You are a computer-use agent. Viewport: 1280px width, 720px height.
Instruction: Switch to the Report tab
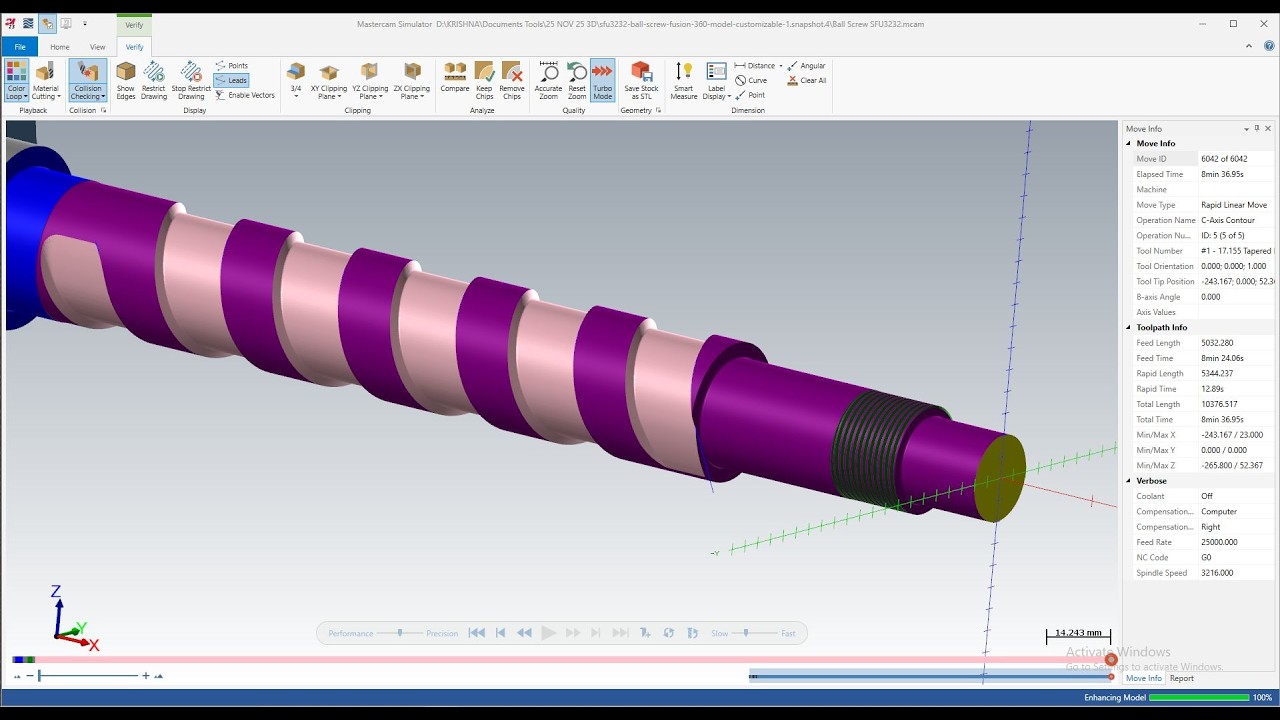tap(1182, 678)
